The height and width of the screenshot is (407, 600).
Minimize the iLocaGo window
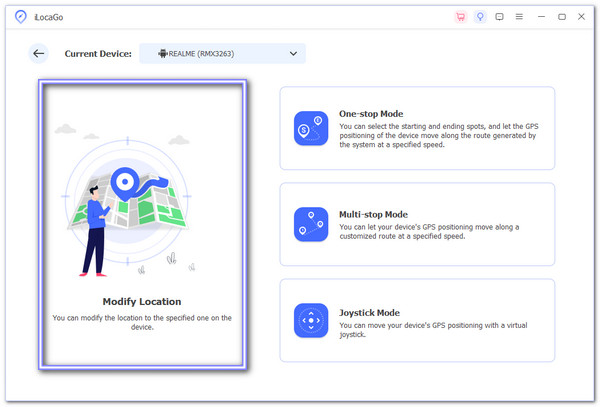tap(541, 17)
